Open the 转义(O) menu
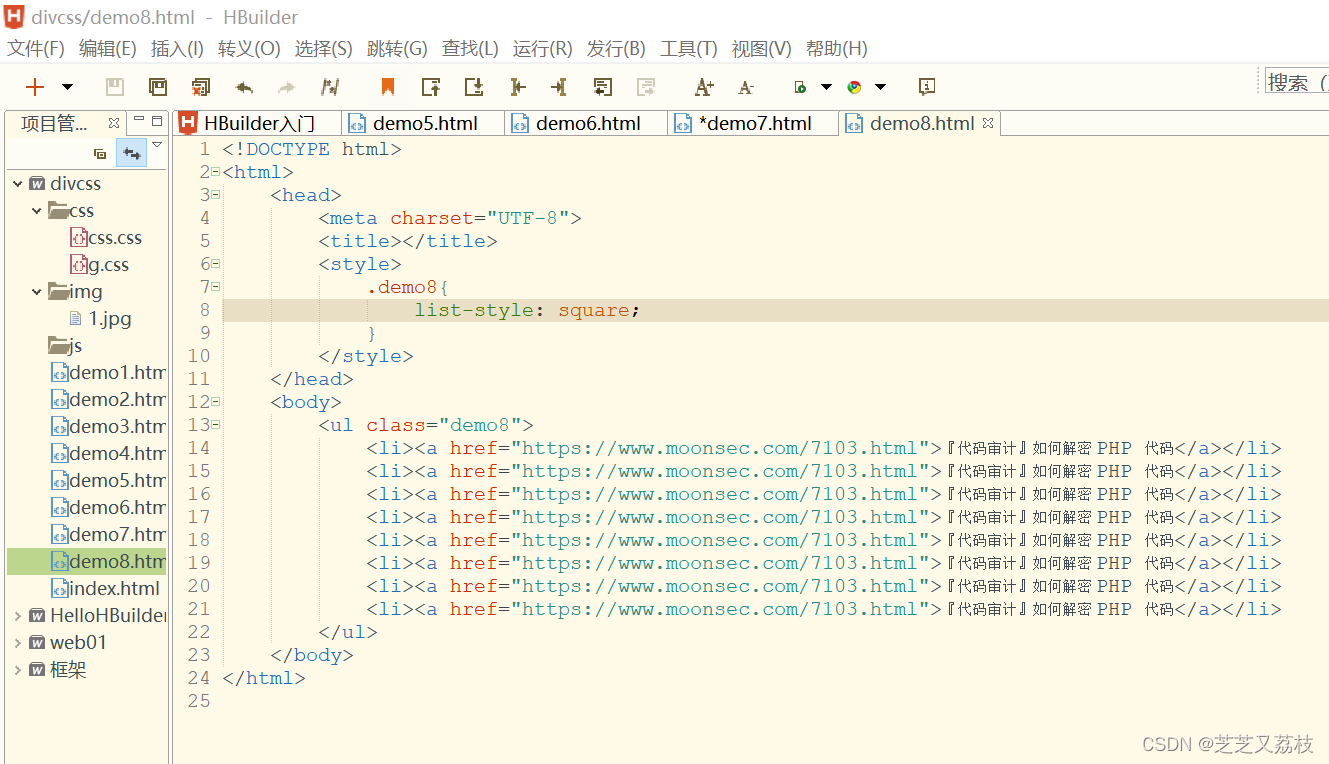The image size is (1329, 764). (249, 48)
